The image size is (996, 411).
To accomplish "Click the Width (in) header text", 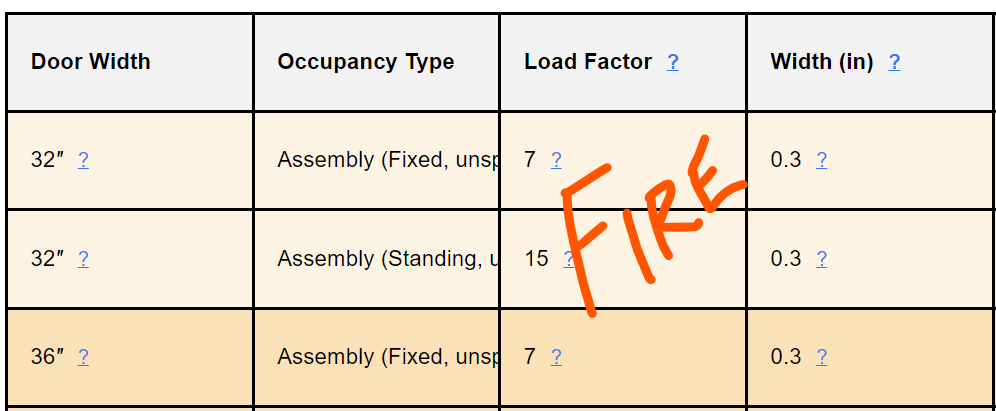I will coord(822,62).
